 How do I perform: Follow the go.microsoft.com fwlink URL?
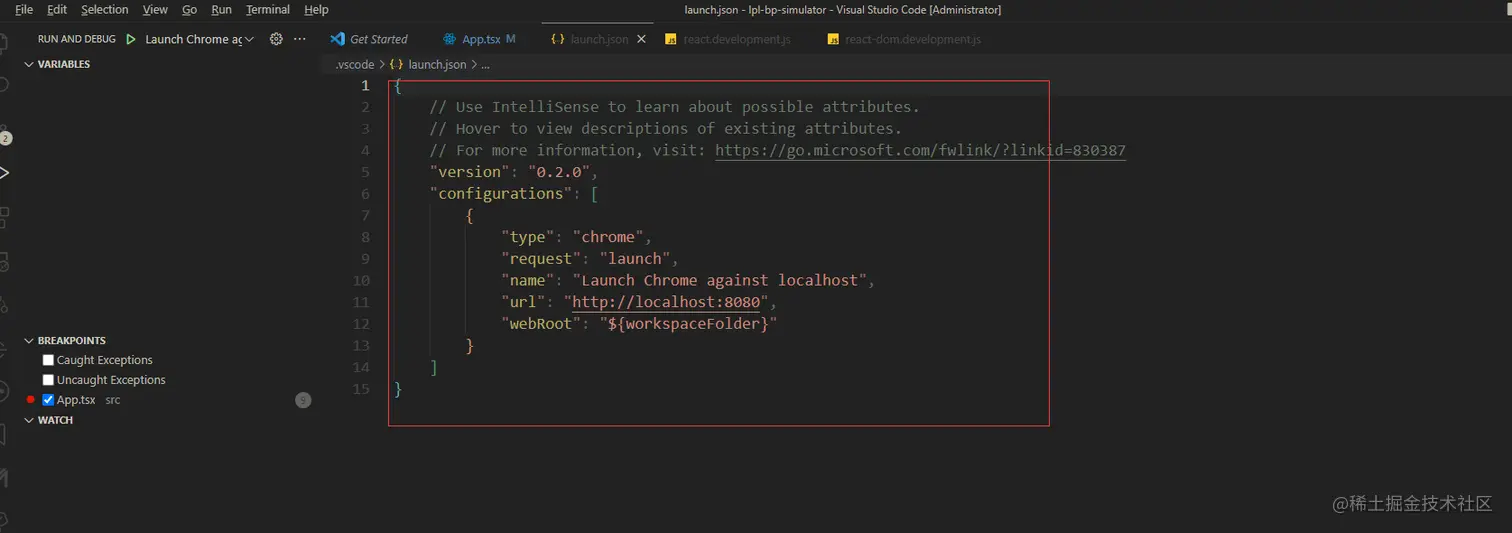[920, 151]
